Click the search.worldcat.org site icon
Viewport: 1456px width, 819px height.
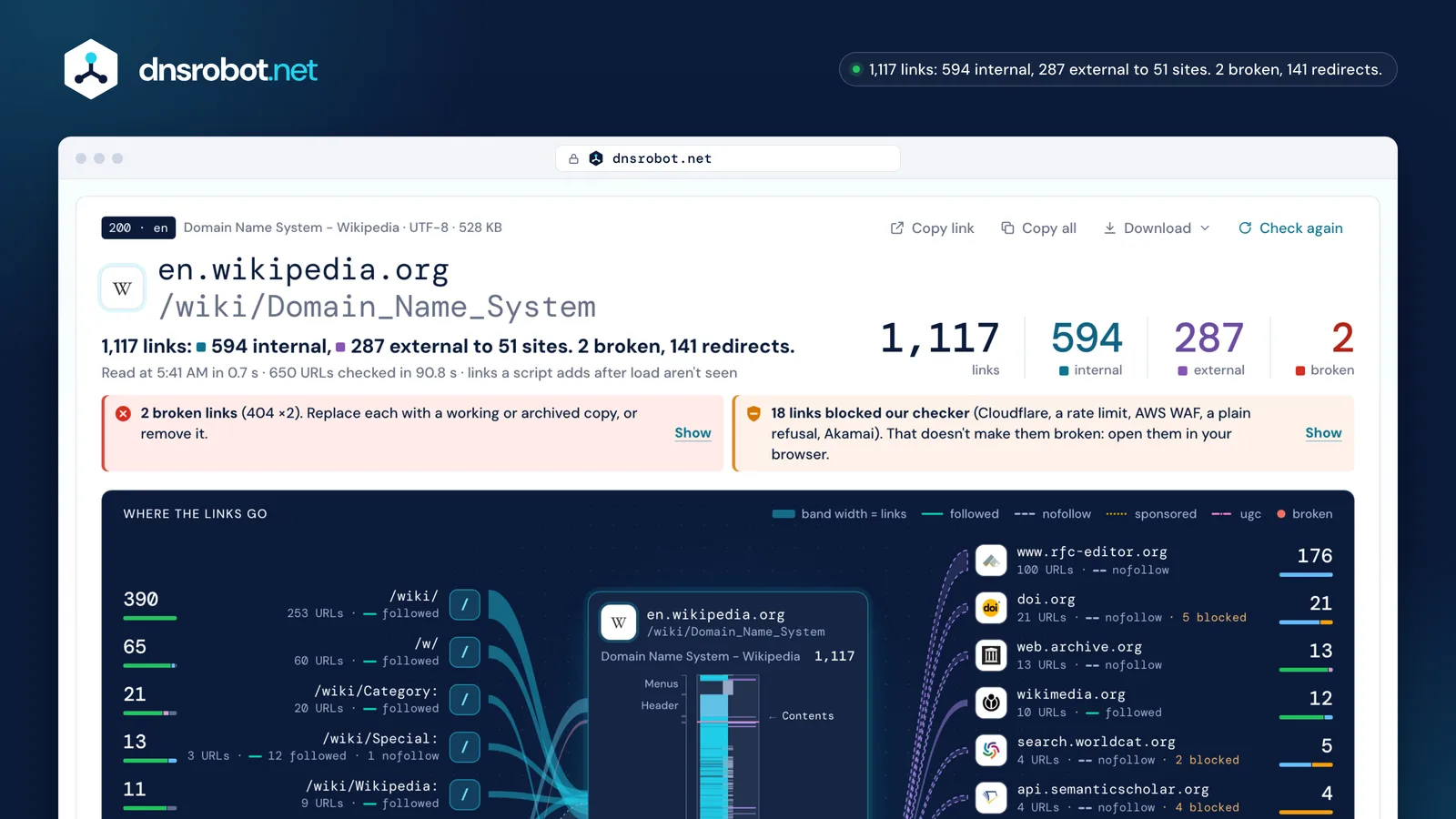click(x=991, y=750)
